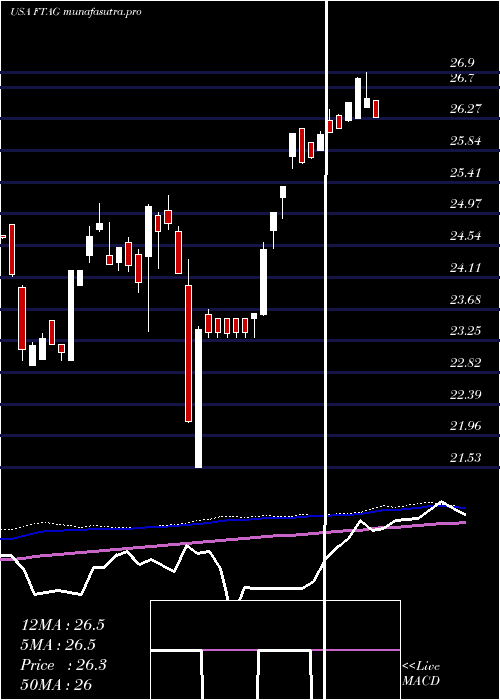Click the '5MA : 26.5' readout
This screenshot has height=700, width=500.
(59, 645)
